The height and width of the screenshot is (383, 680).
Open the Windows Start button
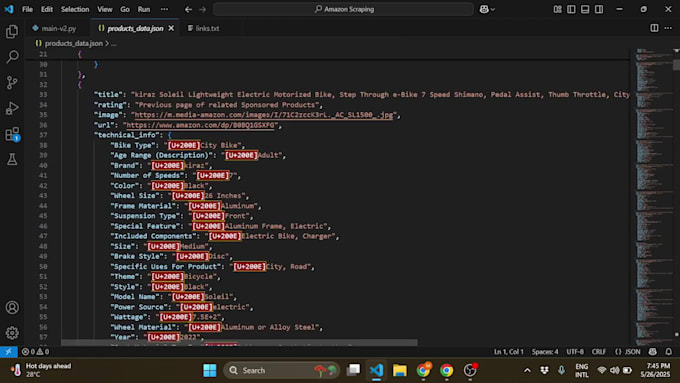click(210, 370)
